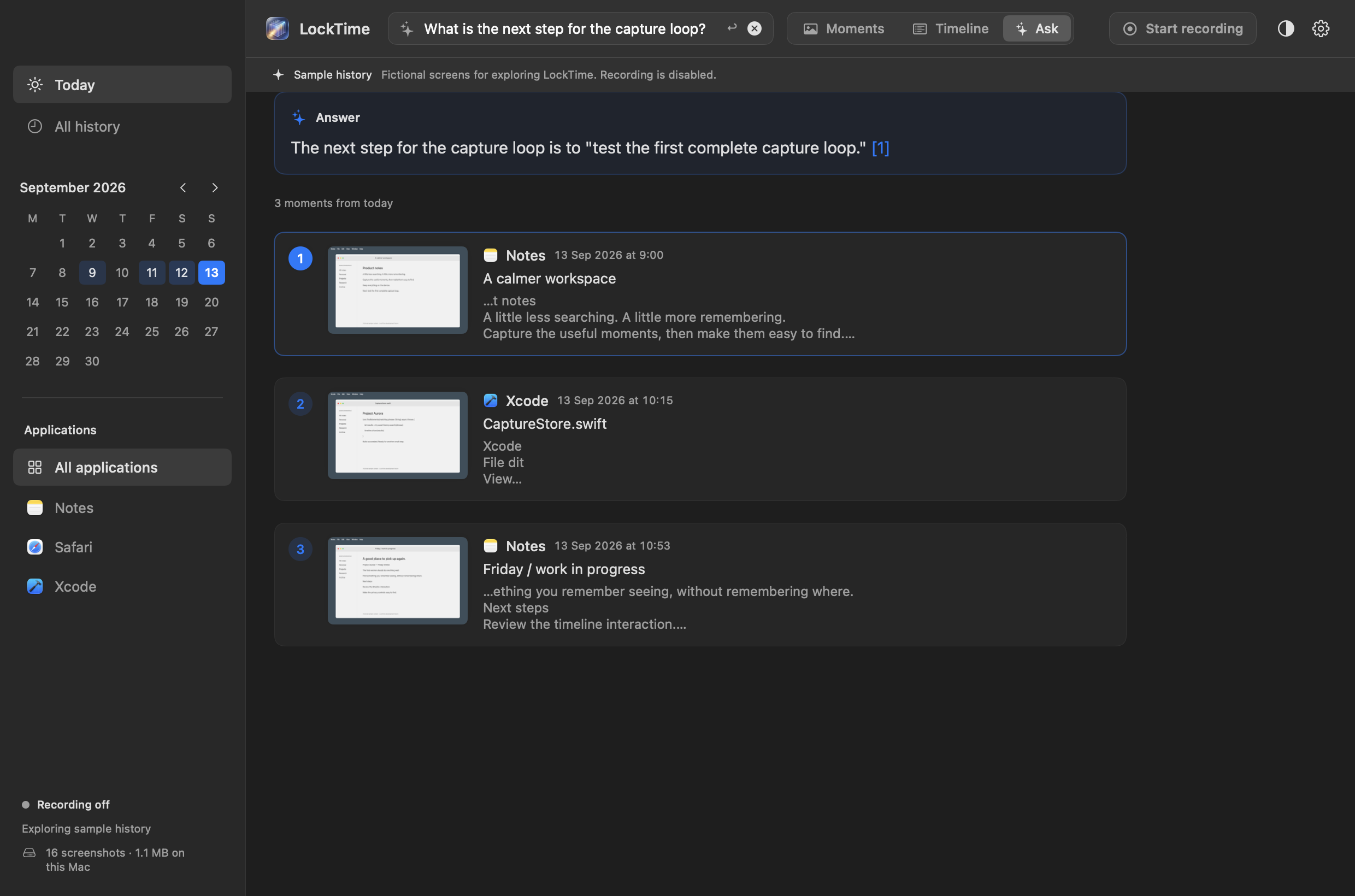Image resolution: width=1355 pixels, height=896 pixels.
Task: Filter by the Notes application in the sidebar
Action: pyautogui.click(x=122, y=508)
